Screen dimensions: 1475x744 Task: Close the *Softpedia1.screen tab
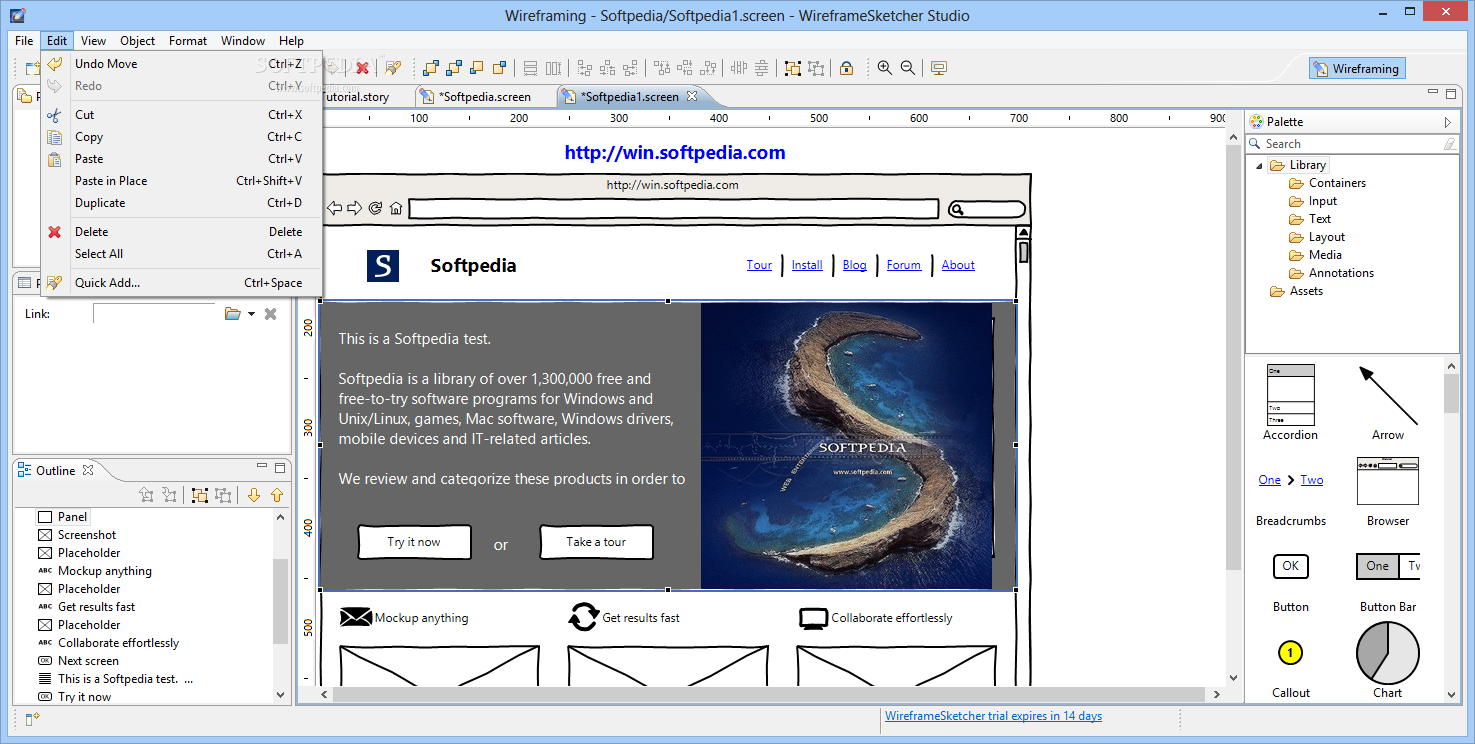(x=692, y=96)
